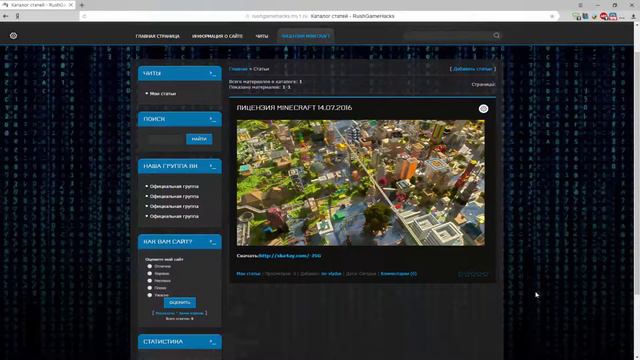640x360 pixels.
Task: Select the Хорошо poll option
Action: pos(150,273)
